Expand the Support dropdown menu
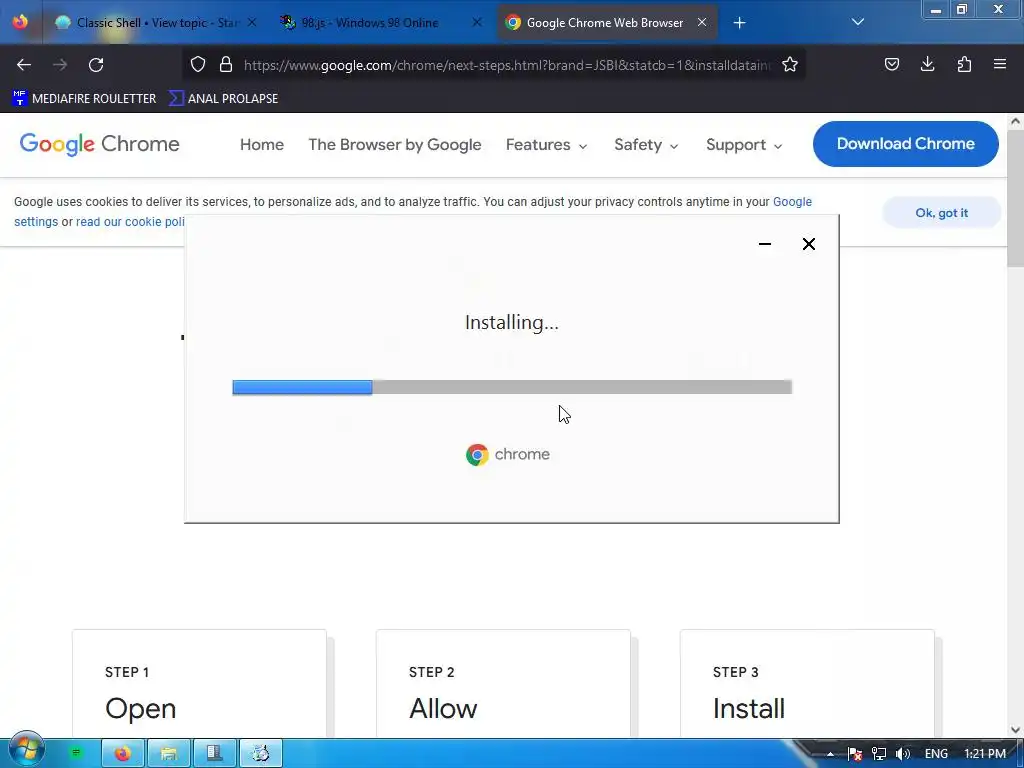Image resolution: width=1024 pixels, height=768 pixels. tap(744, 144)
